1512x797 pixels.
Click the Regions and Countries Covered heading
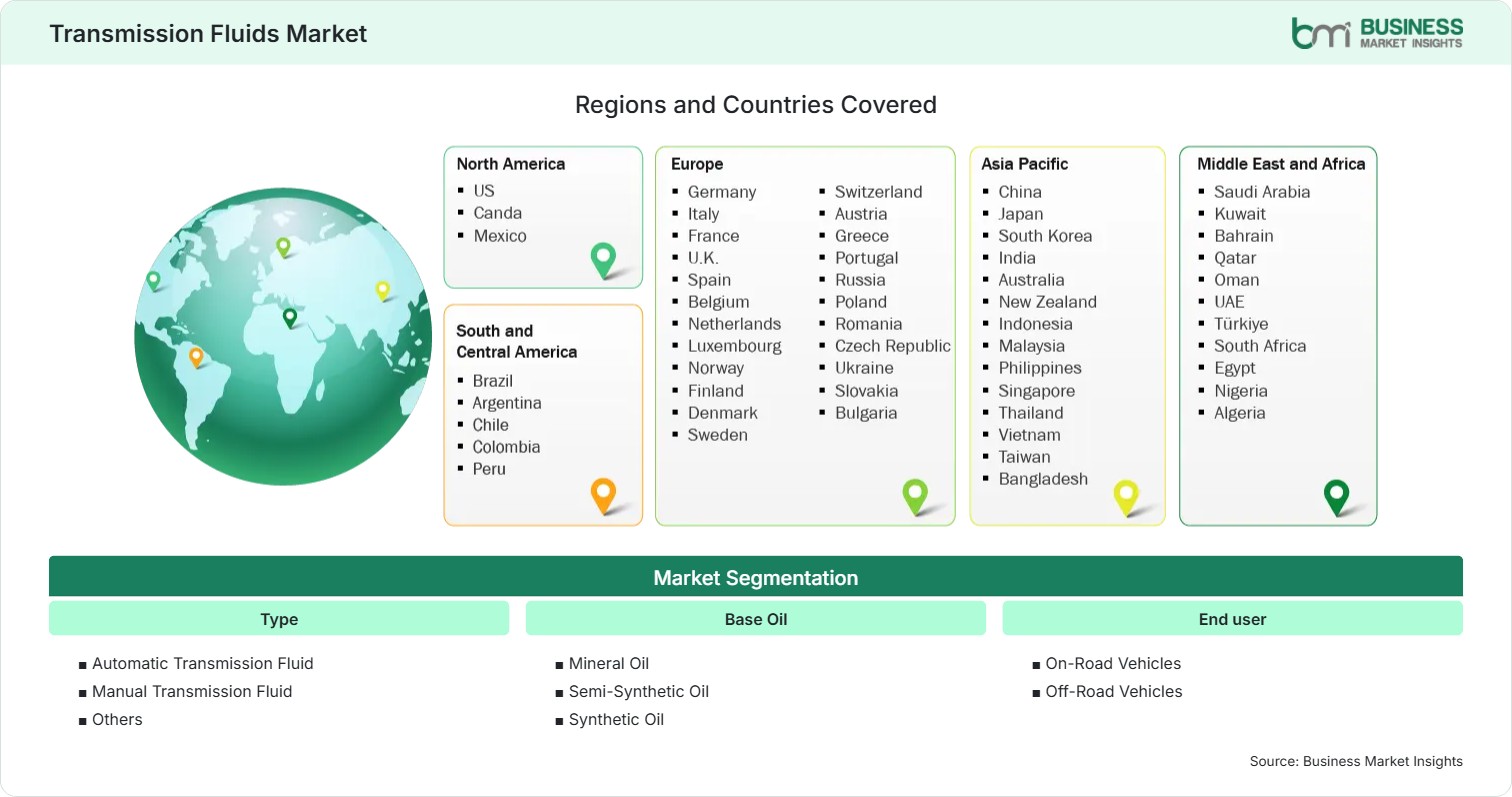[756, 104]
